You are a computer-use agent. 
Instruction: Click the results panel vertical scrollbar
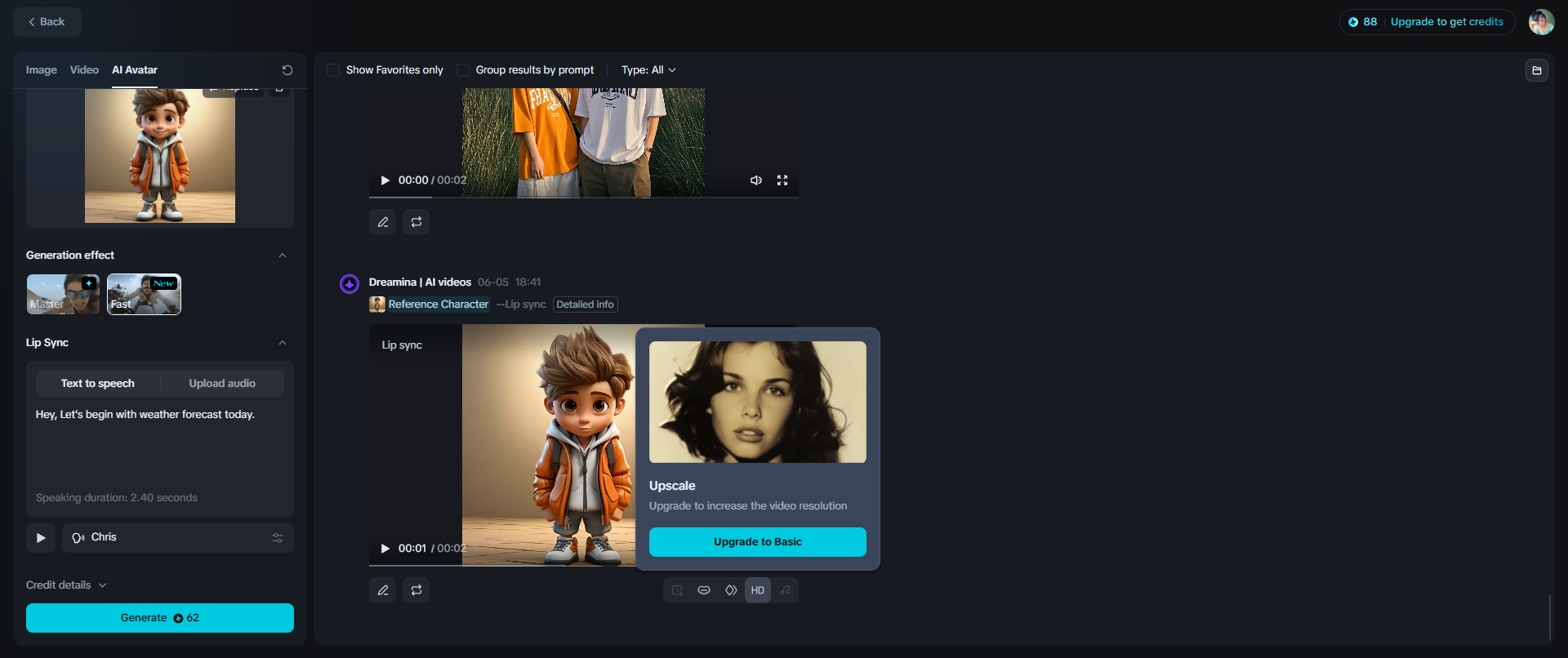pos(1549,617)
